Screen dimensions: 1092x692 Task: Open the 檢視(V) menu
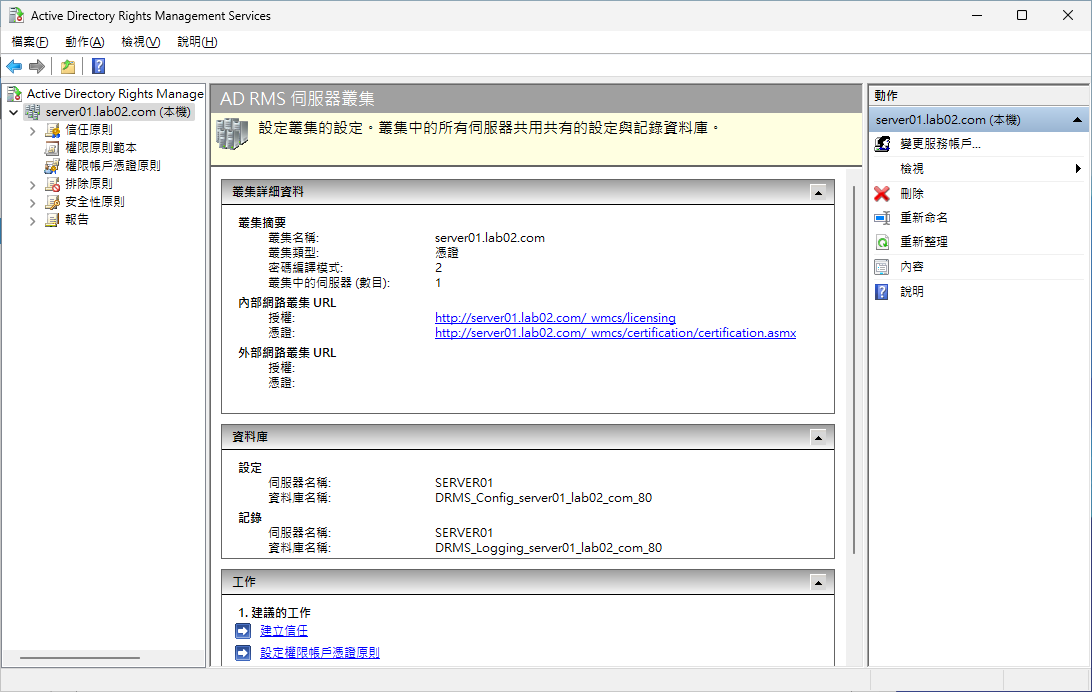coord(141,42)
